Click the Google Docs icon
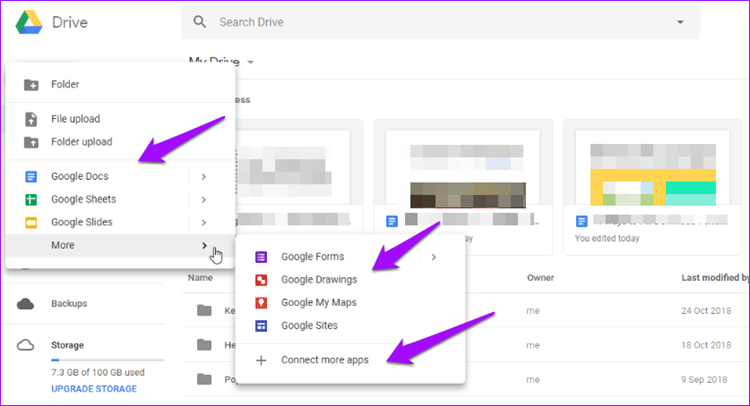750x406 pixels. (x=31, y=176)
